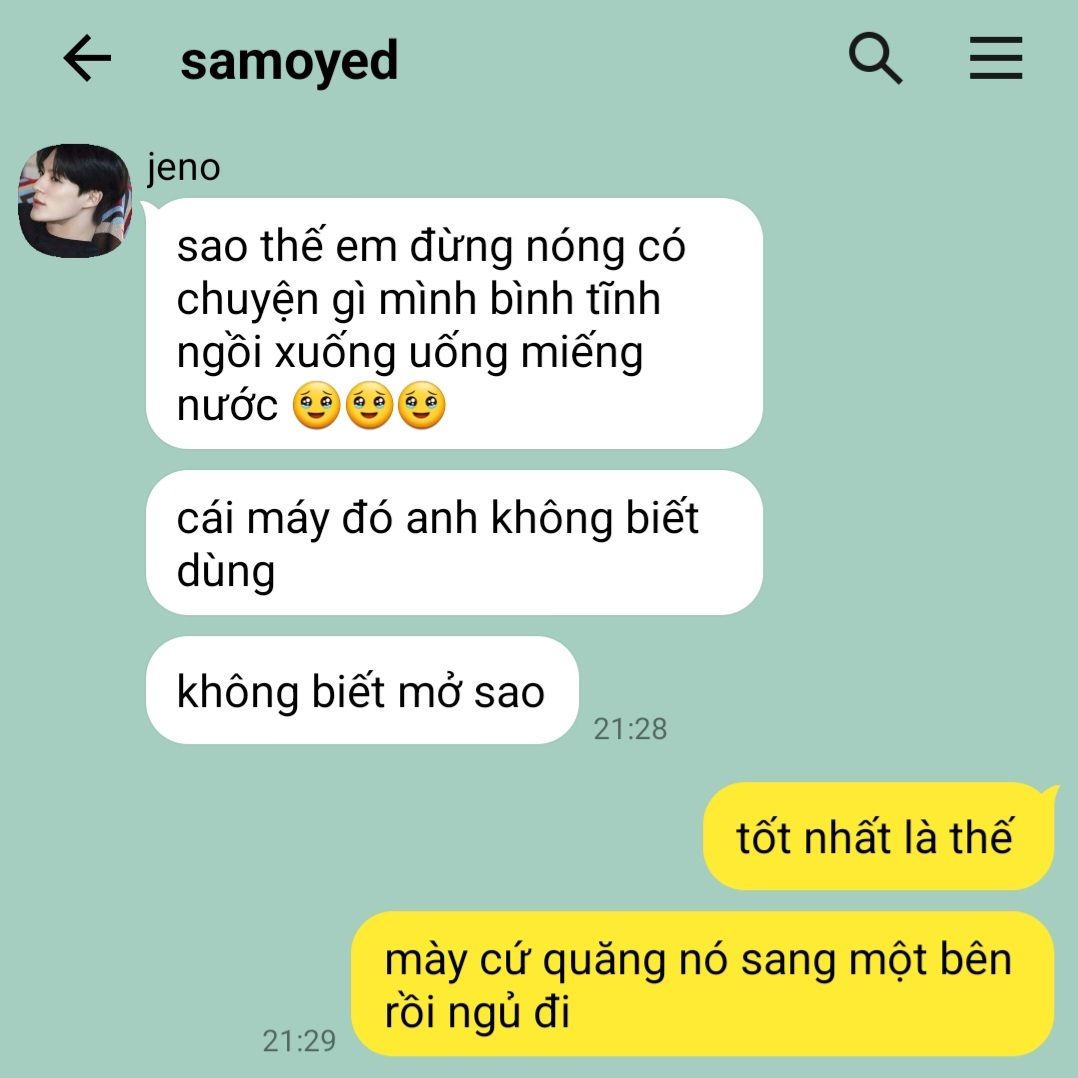1078x1078 pixels.
Task: Select the message 'không biết mở sao'
Action: (x=362, y=690)
